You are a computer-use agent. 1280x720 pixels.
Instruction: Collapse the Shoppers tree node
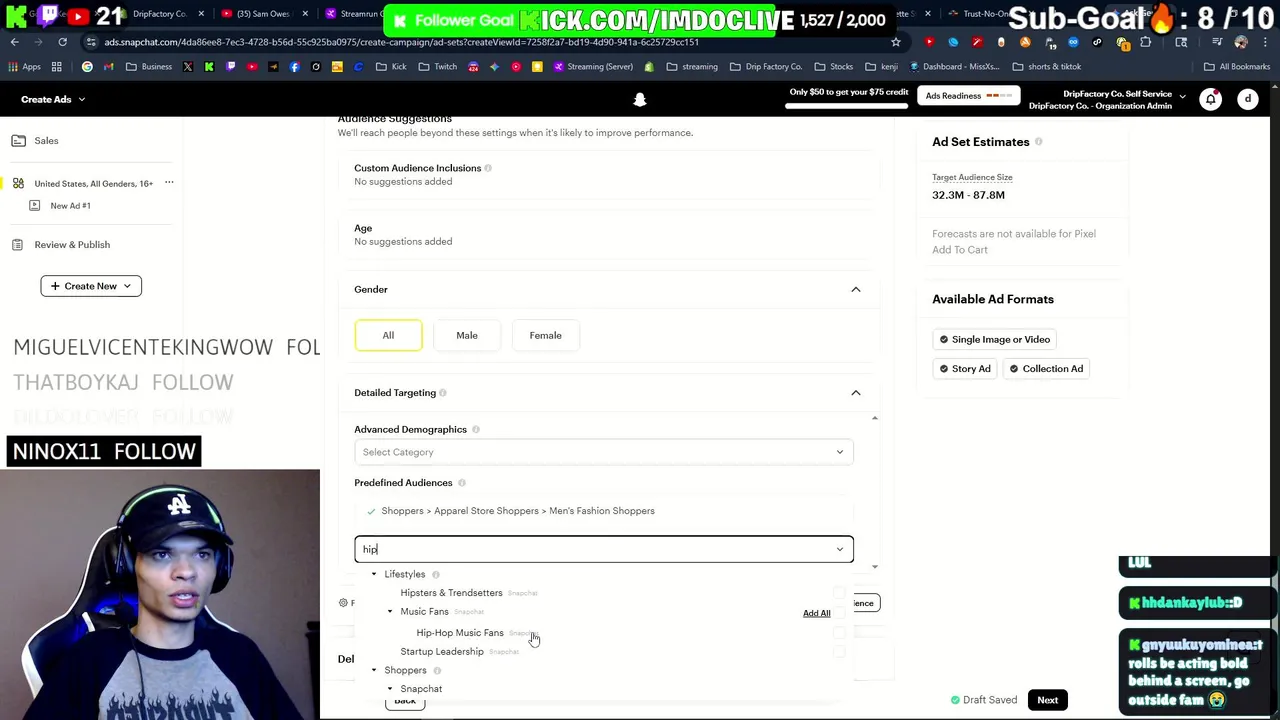(x=374, y=671)
